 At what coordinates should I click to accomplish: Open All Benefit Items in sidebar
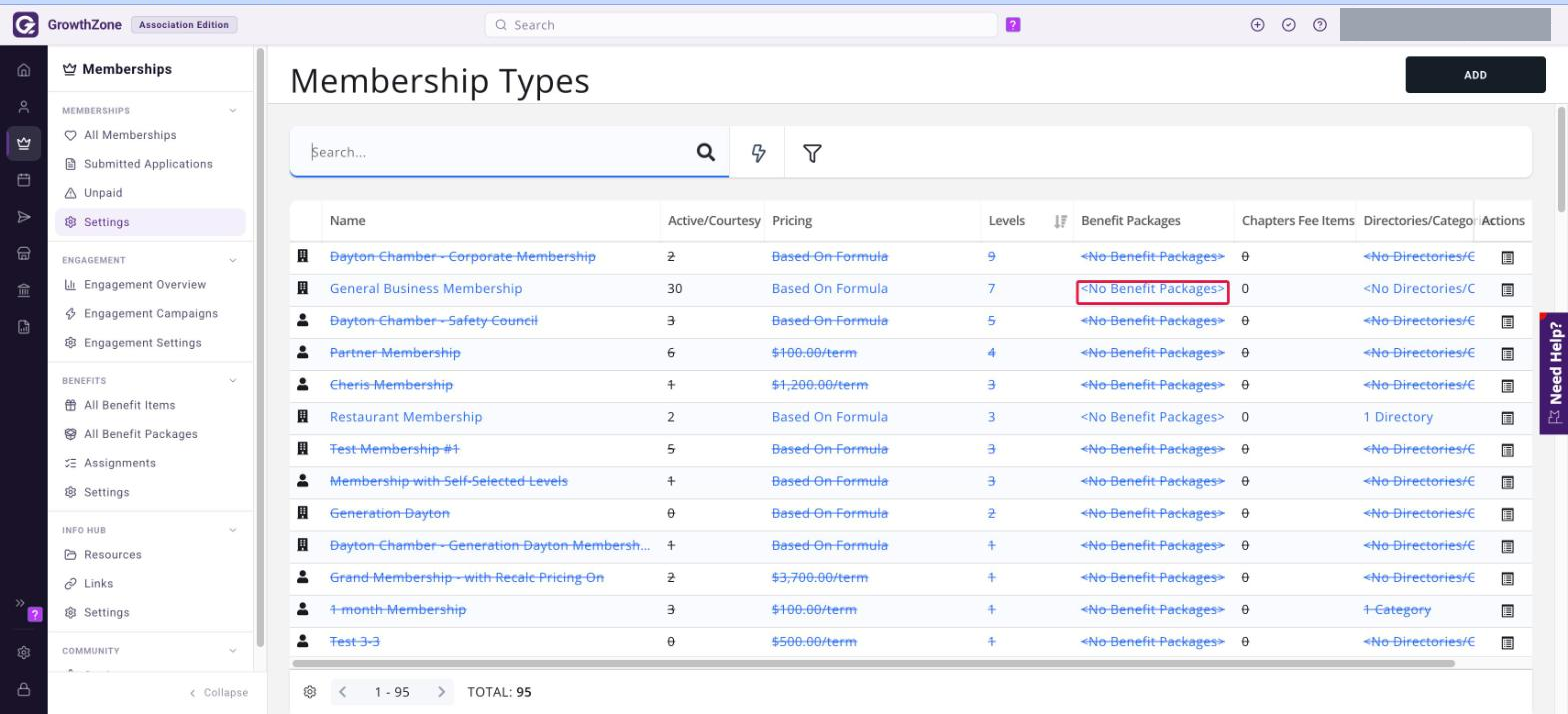[130, 405]
